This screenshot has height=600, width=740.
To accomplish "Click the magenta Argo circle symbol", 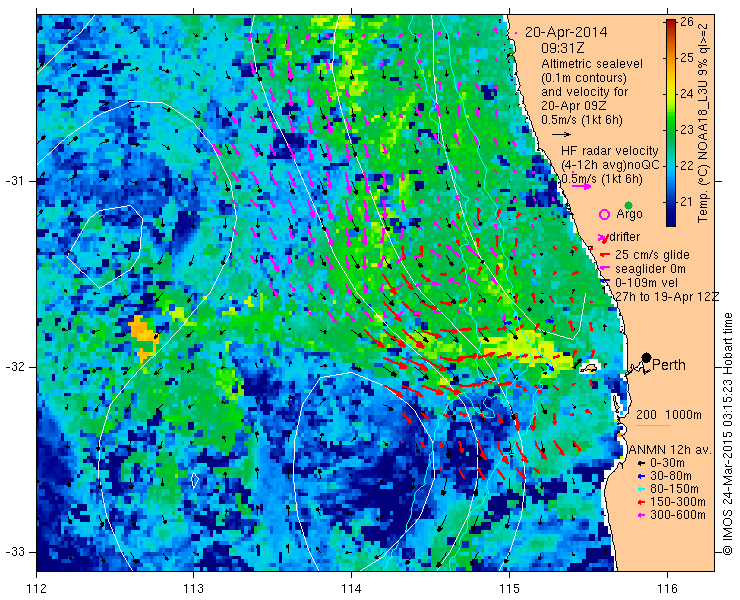I will tap(604, 214).
